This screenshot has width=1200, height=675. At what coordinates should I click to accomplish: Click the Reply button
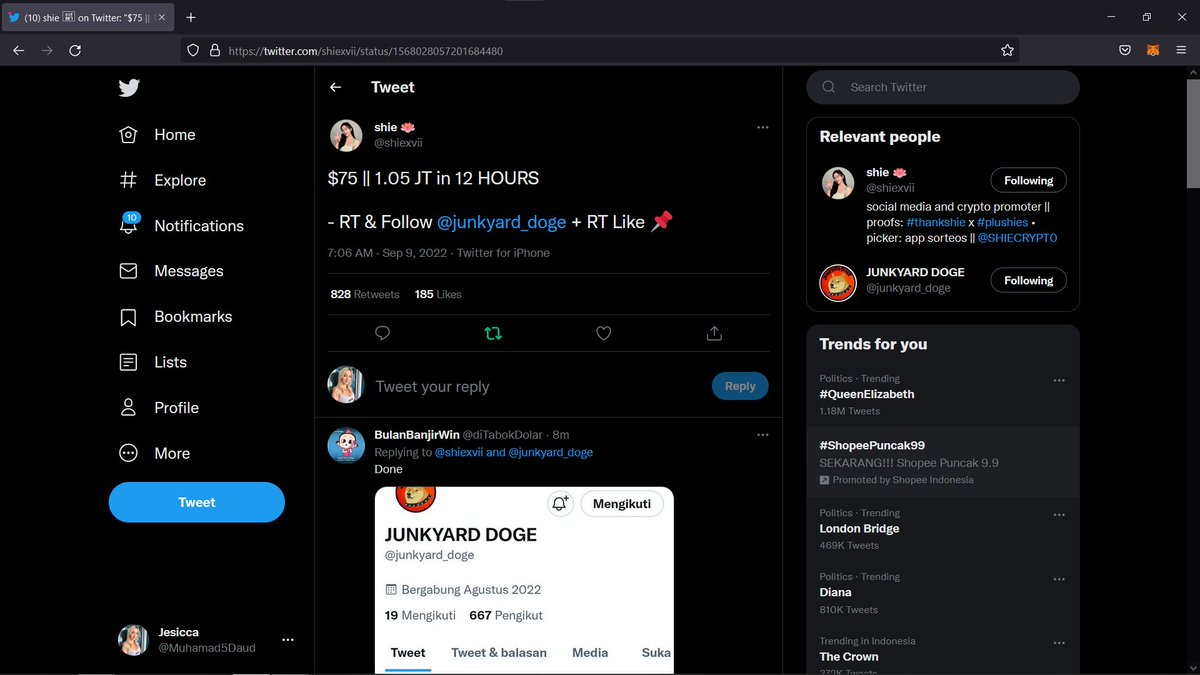740,386
